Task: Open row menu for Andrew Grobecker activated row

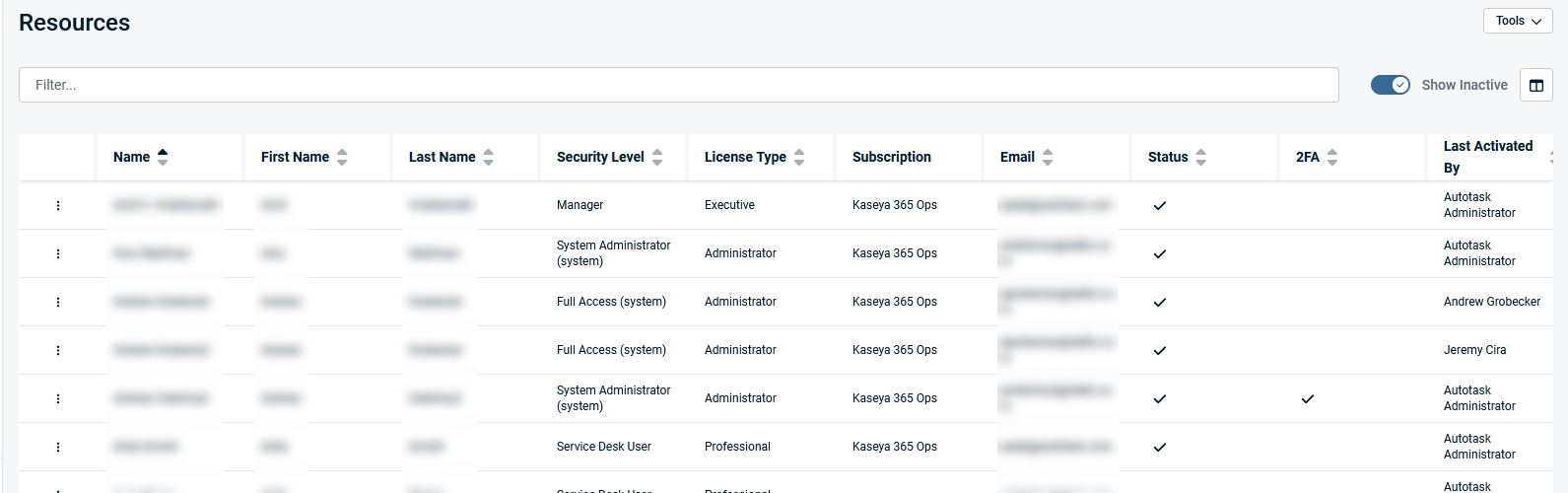Action: click(x=58, y=302)
